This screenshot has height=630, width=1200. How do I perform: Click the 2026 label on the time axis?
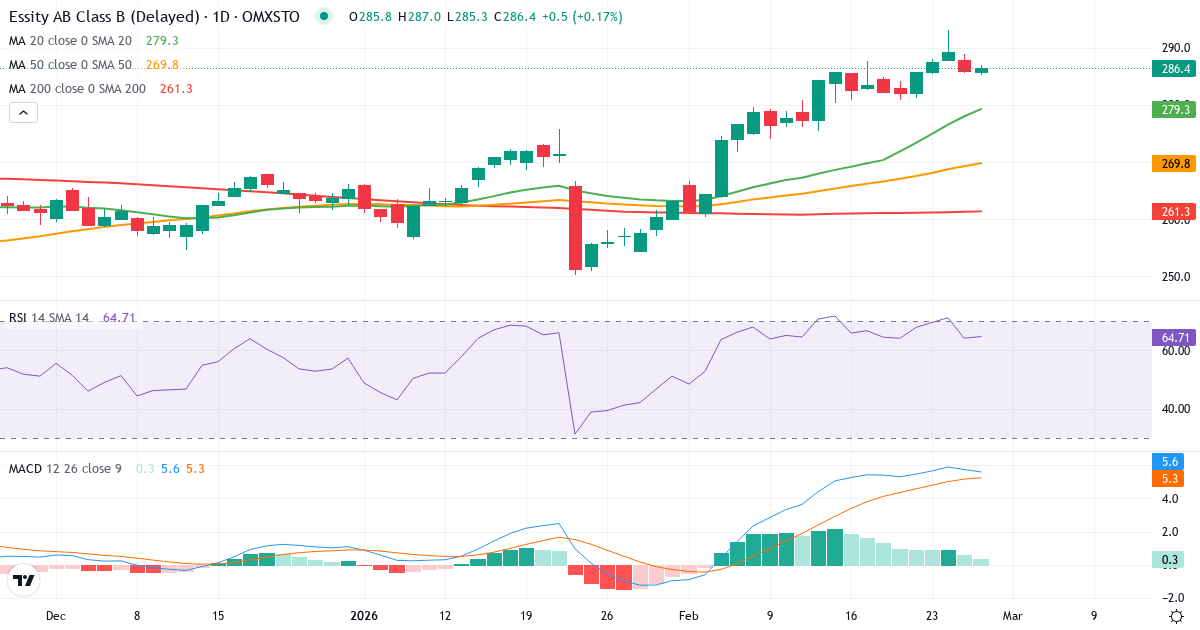362,617
